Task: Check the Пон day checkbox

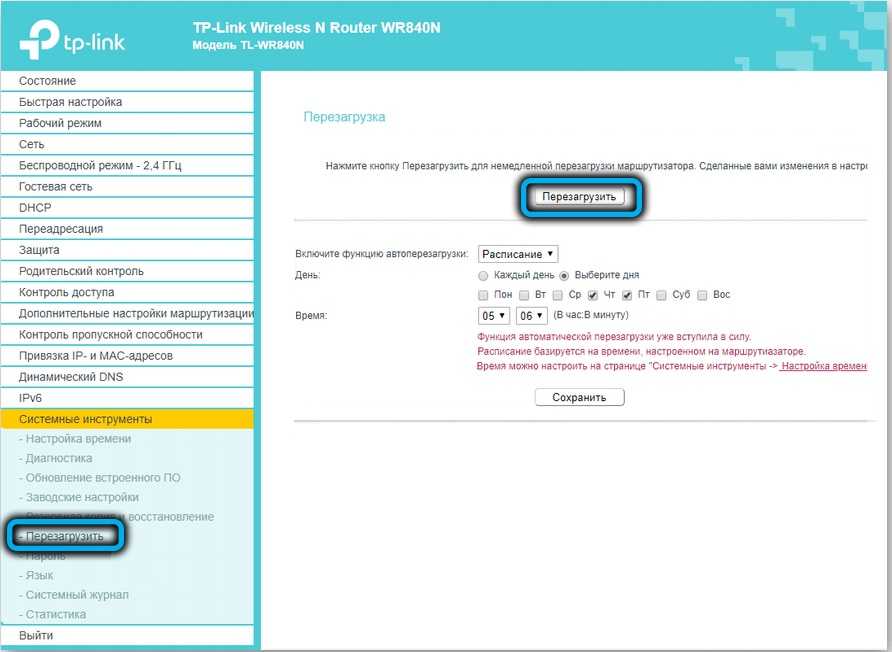Action: point(484,295)
